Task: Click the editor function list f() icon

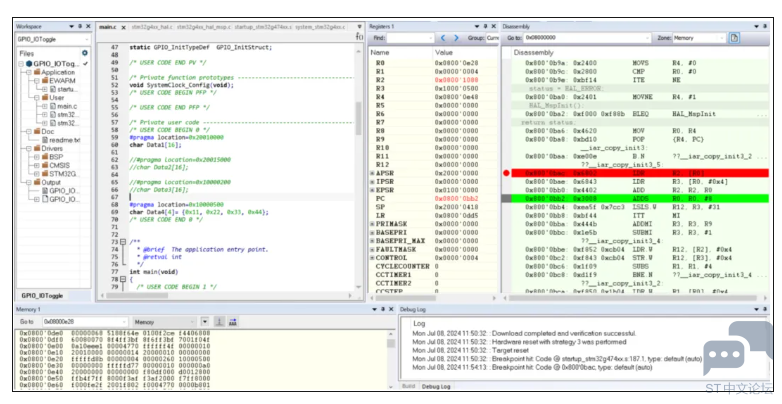Action: tap(359, 36)
